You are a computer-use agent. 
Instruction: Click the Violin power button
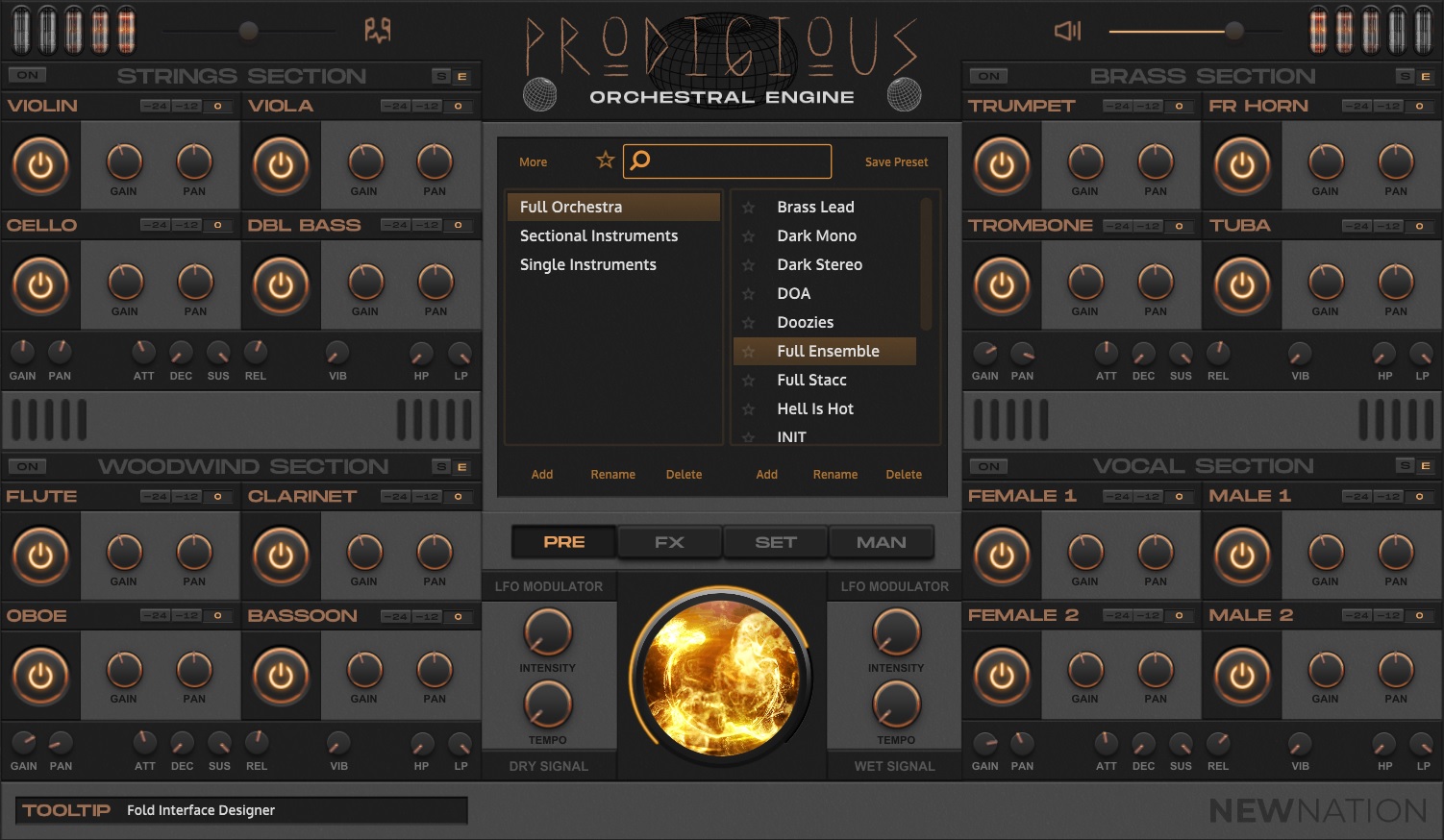tap(40, 166)
